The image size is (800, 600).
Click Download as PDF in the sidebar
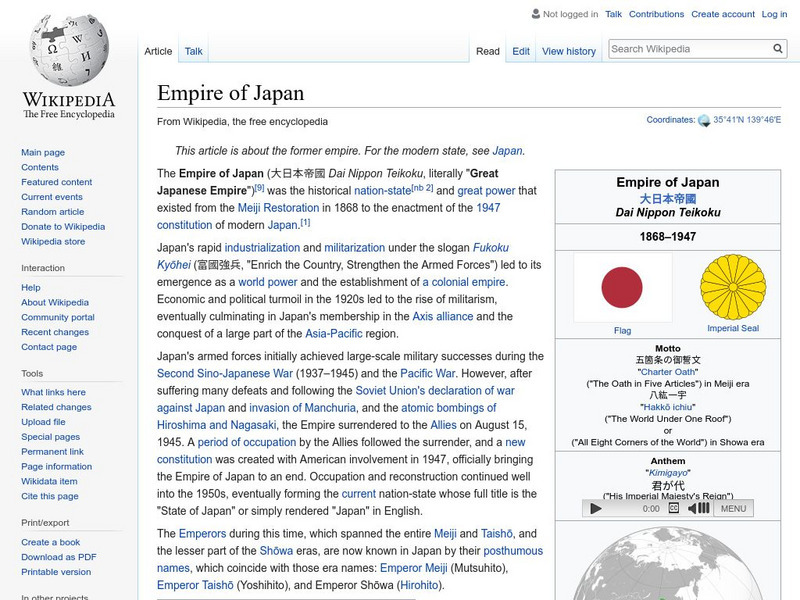61,556
